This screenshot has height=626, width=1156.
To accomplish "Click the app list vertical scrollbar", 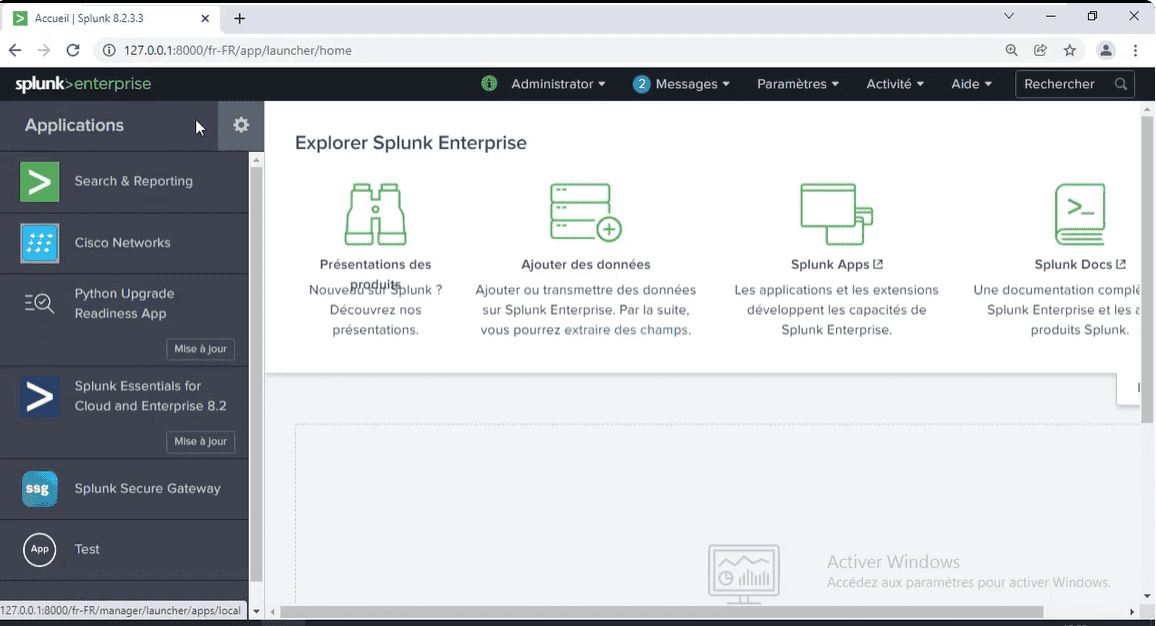I will tap(256, 375).
